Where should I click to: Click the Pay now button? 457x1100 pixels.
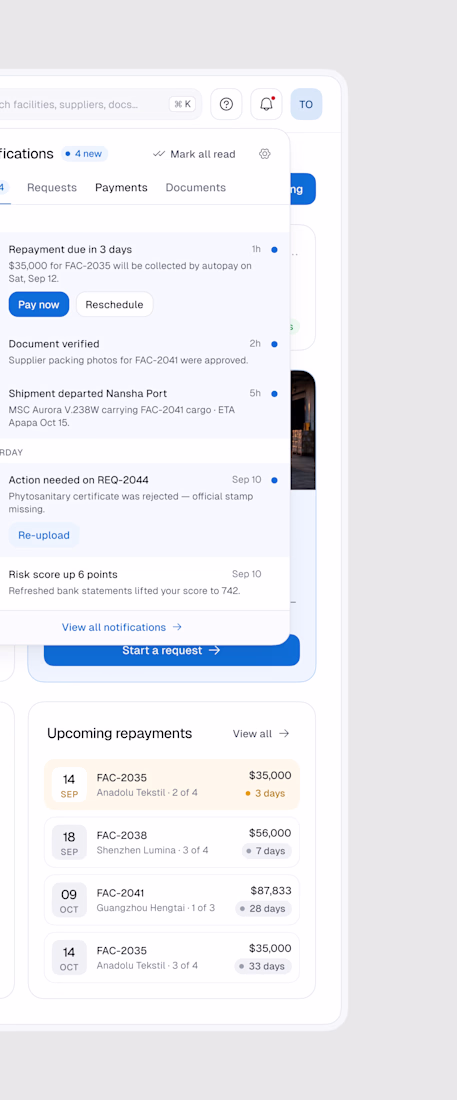(x=39, y=304)
